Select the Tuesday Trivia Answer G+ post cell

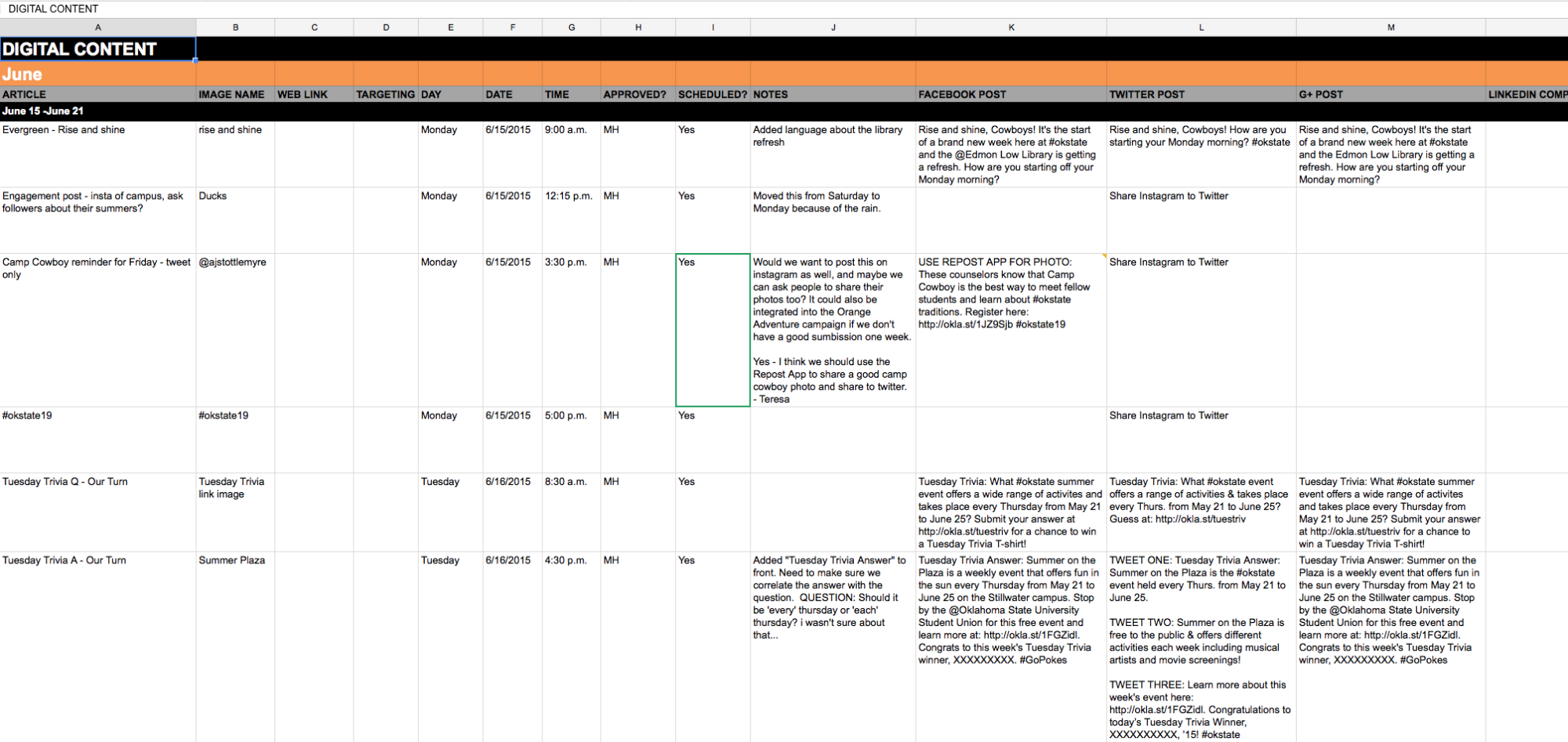[x=1391, y=646]
